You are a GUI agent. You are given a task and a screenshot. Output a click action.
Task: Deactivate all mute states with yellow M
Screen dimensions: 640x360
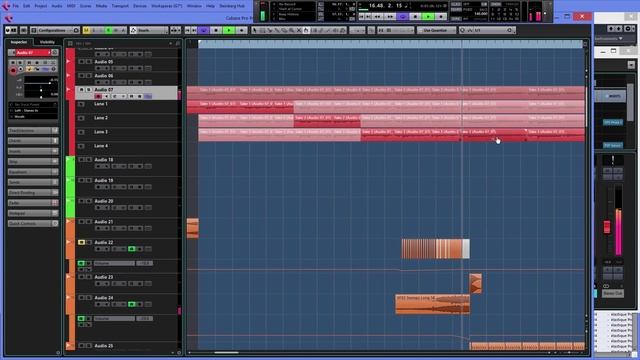pyautogui.click(x=86, y=30)
